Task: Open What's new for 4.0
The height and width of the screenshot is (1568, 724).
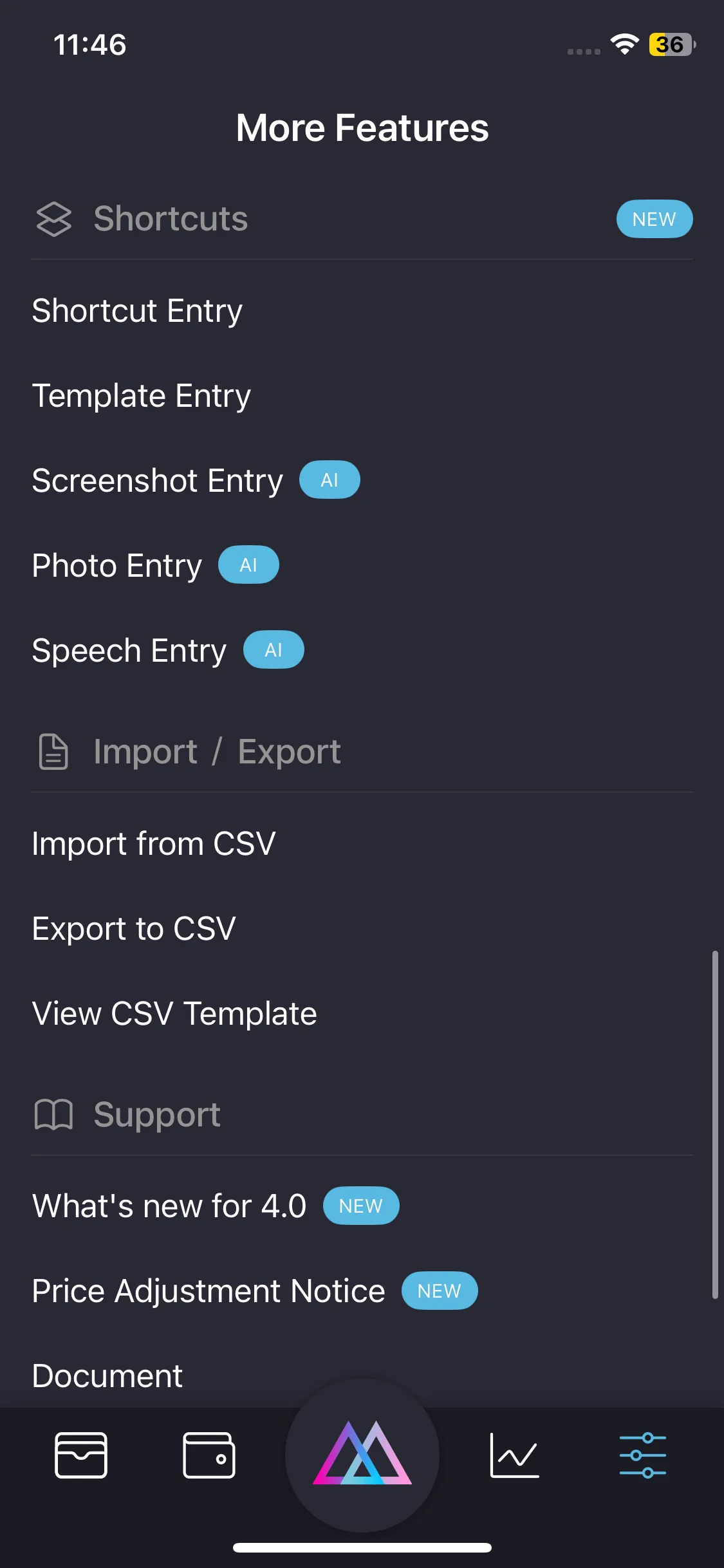Action: (169, 1206)
